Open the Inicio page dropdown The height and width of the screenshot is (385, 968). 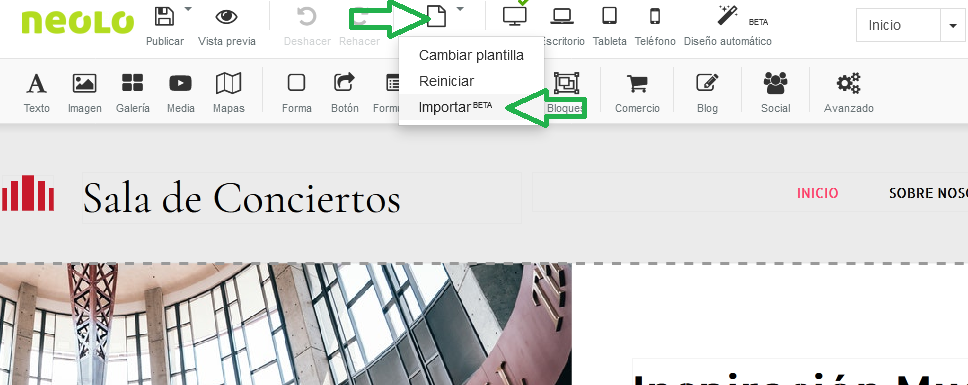911,25
